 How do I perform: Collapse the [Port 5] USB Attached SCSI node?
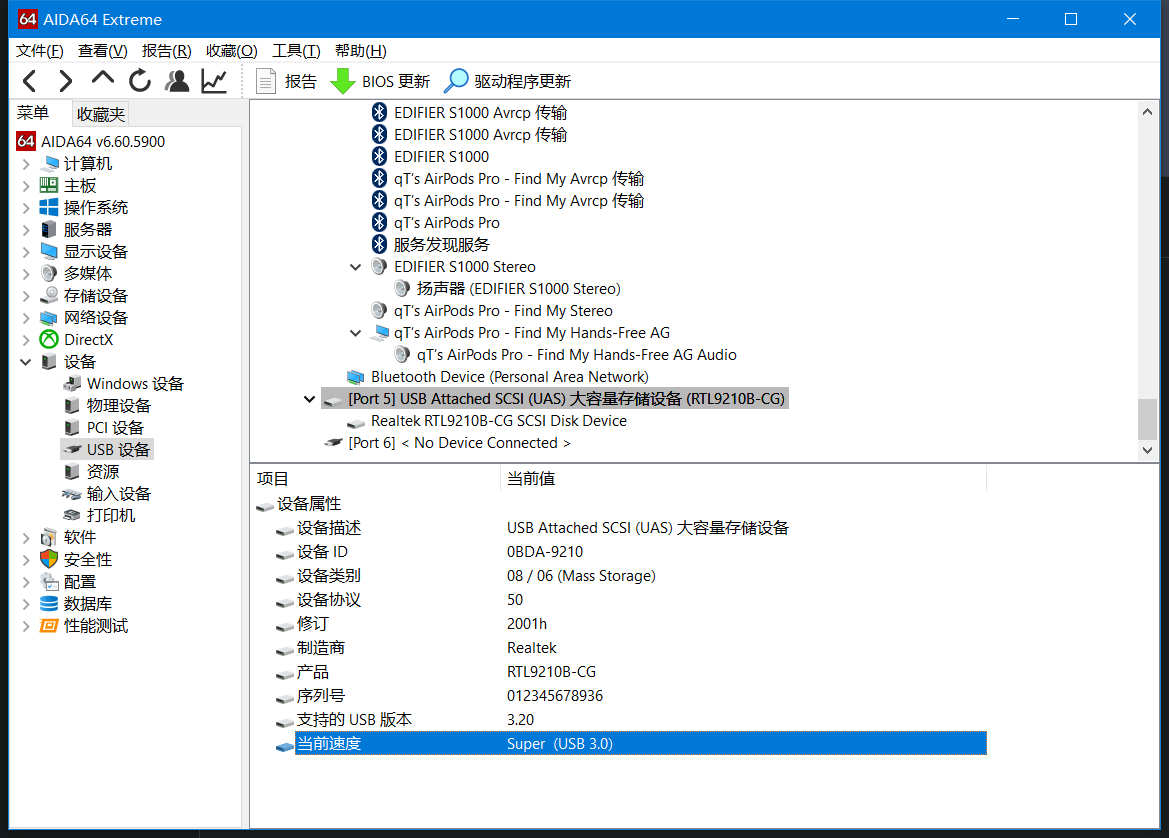pyautogui.click(x=309, y=399)
